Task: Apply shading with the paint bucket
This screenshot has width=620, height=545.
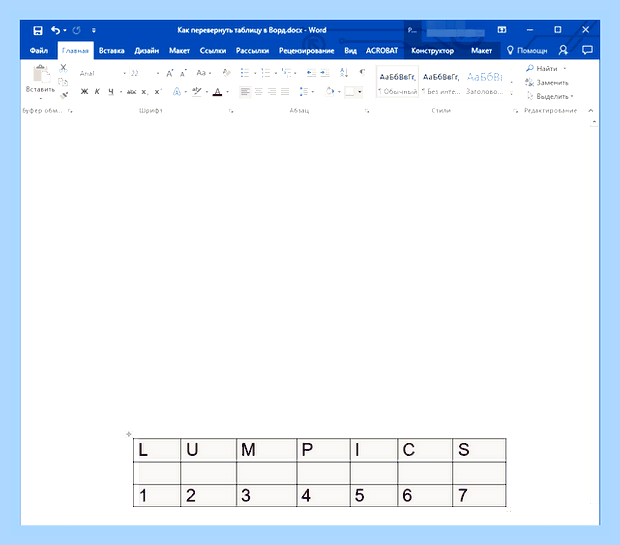Action: (x=329, y=92)
